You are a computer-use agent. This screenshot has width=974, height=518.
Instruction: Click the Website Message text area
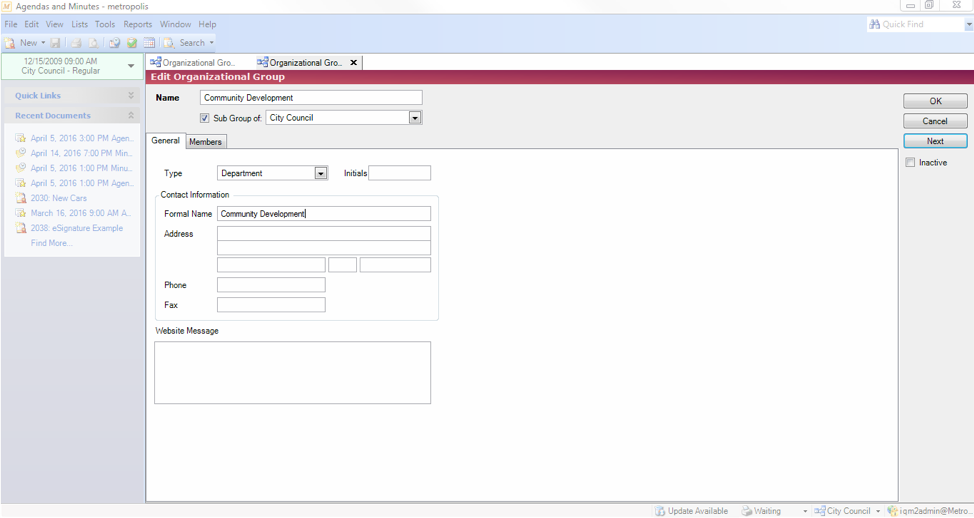(293, 373)
